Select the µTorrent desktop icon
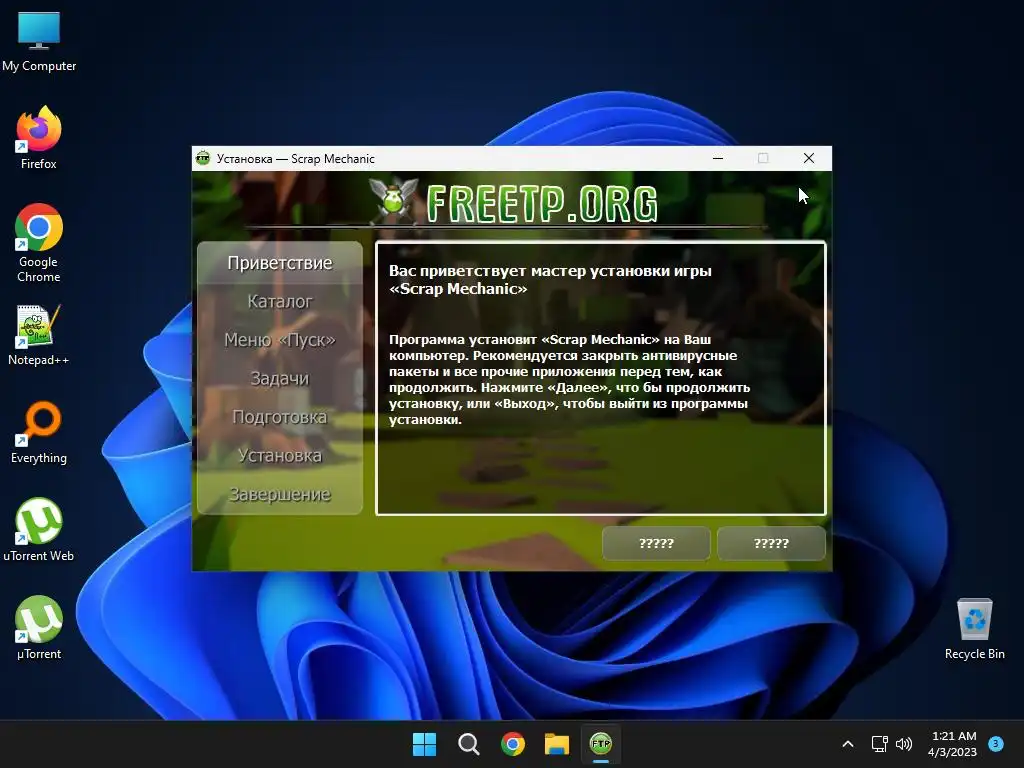The height and width of the screenshot is (768, 1024). point(39,628)
